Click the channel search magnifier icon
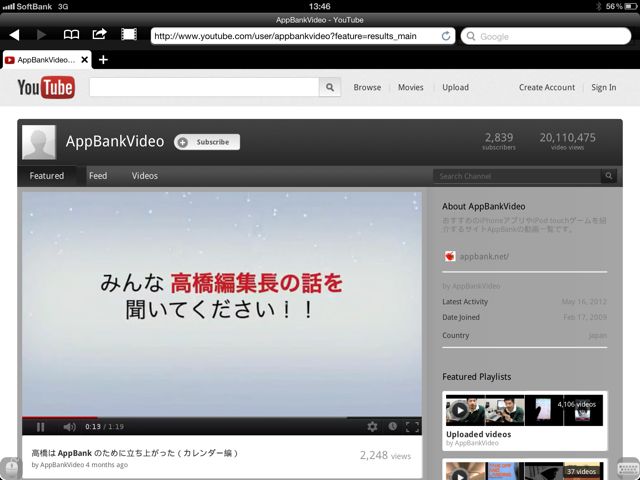Viewport: 640px width, 480px height. [609, 176]
